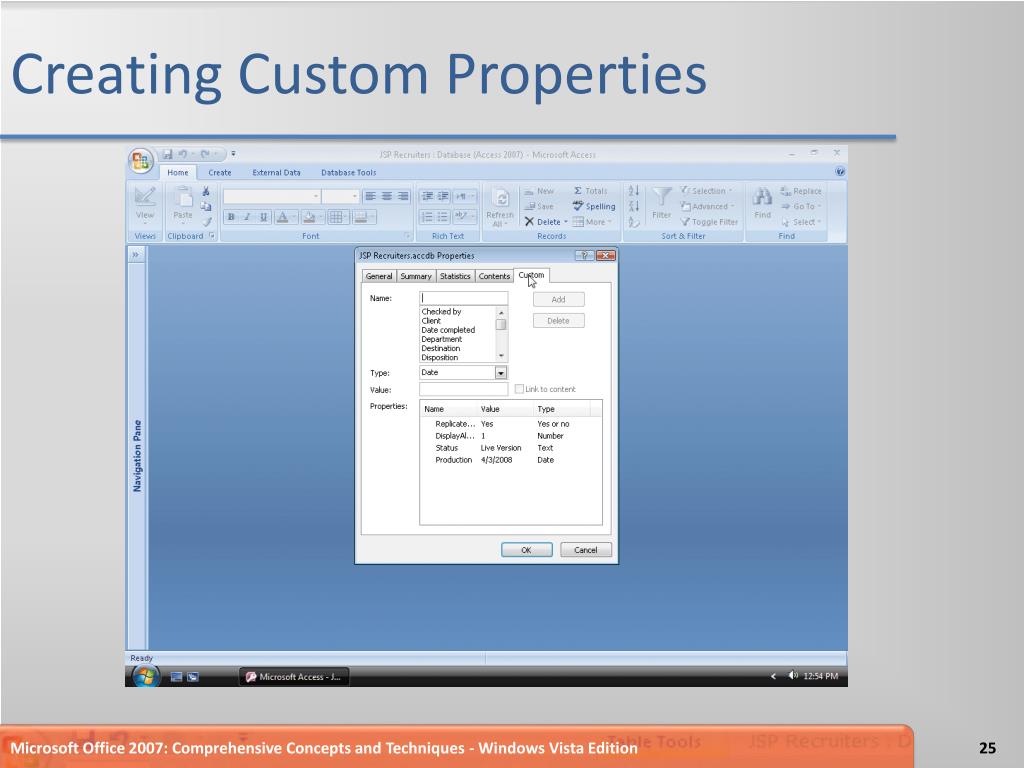Open the font size combo box
1024x768 pixels.
(340, 196)
